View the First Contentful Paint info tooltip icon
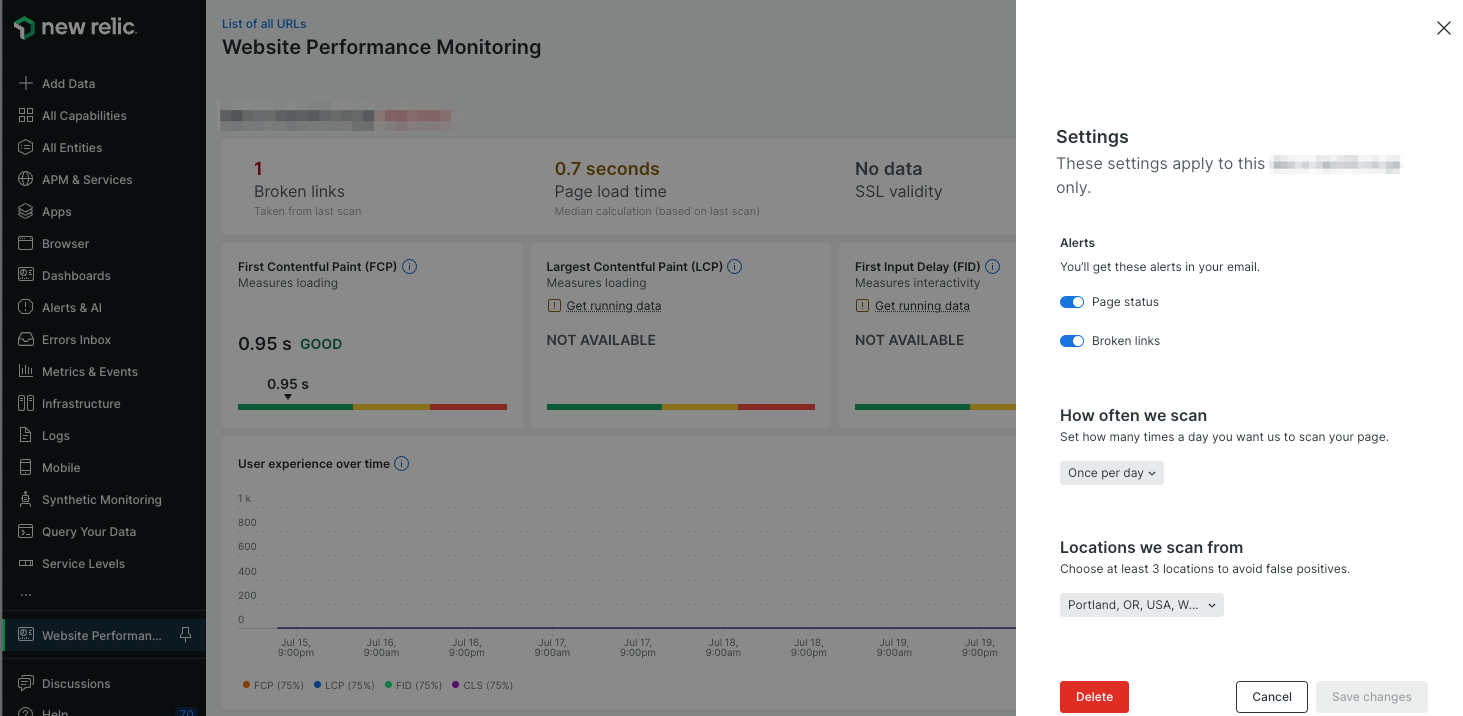Screen dimensions: 1463x716 tap(409, 266)
